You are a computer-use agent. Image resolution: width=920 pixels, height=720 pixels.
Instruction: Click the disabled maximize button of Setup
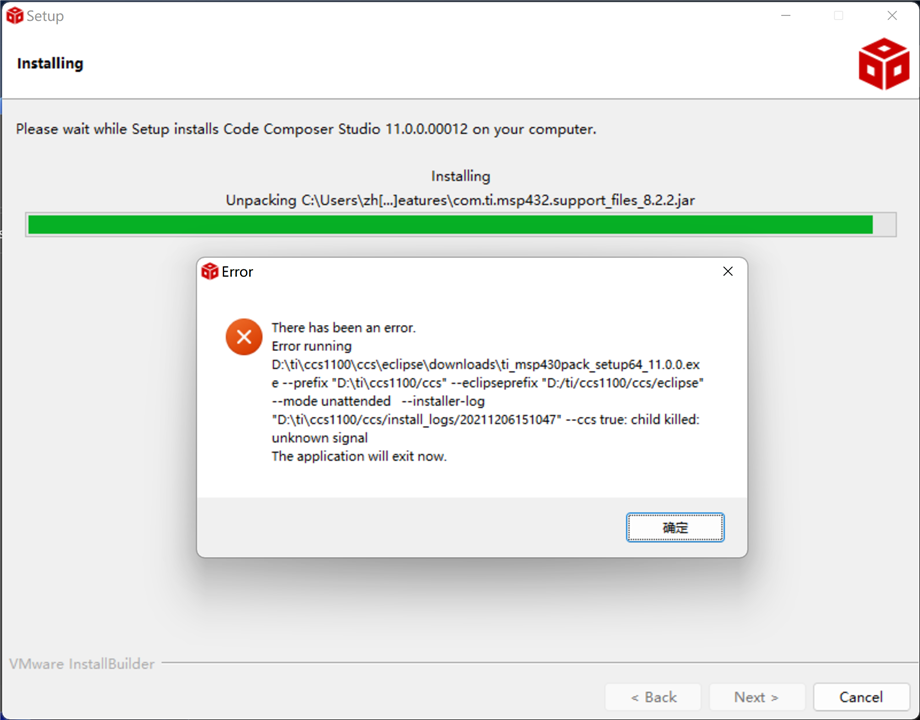tap(838, 16)
